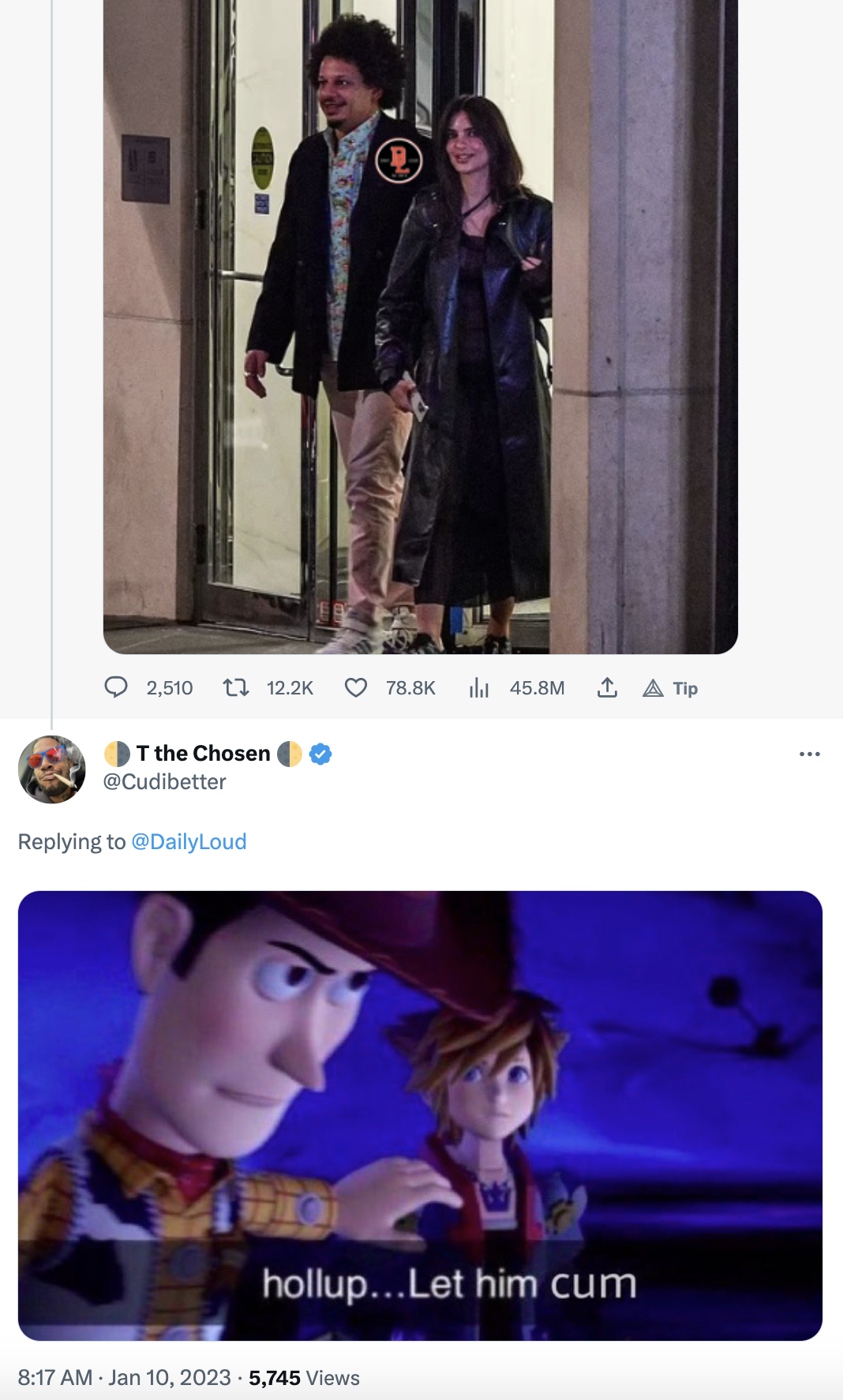Click the 5,745 Views count
The image size is (843, 1400).
(x=304, y=1377)
